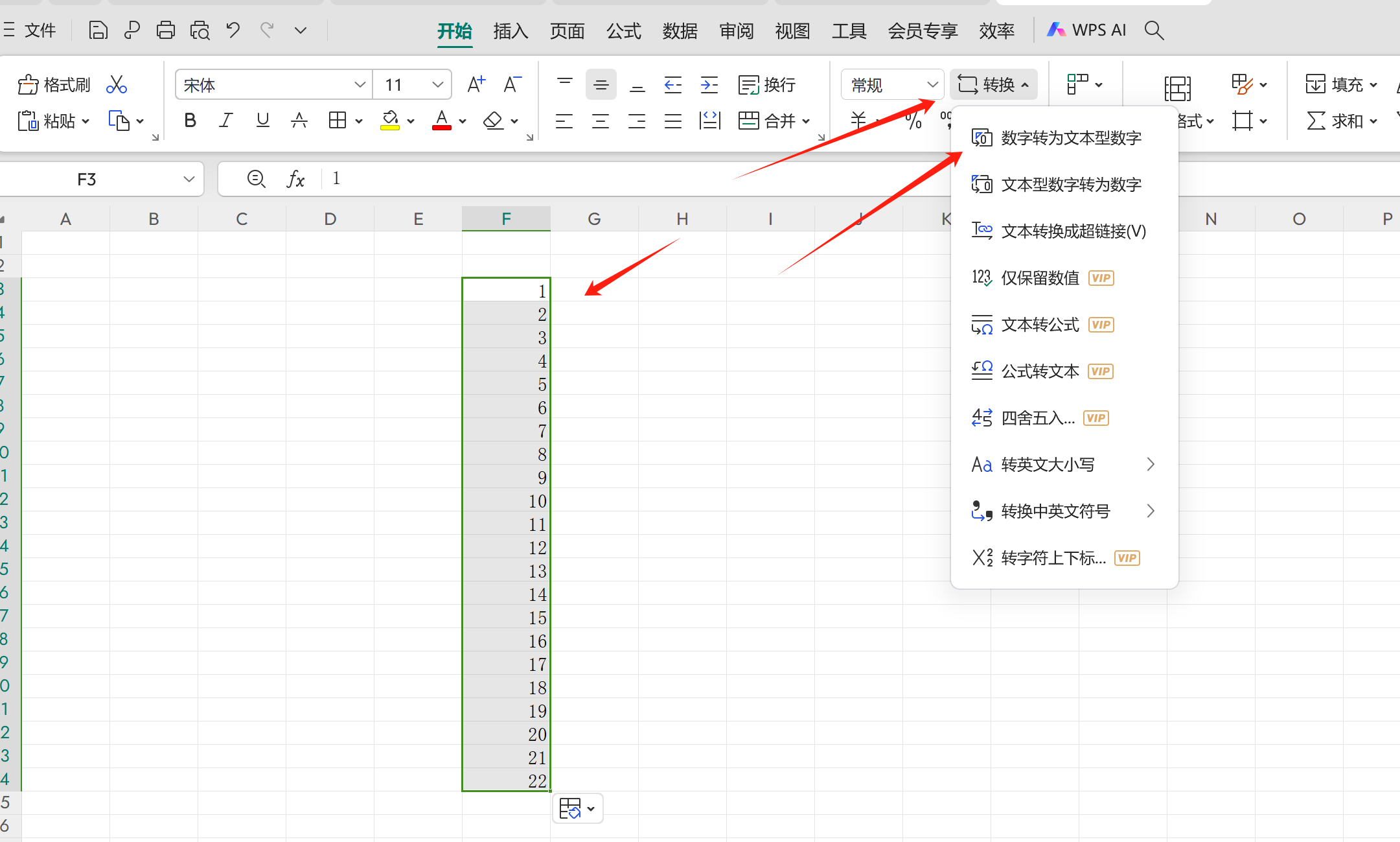The width and height of the screenshot is (1400, 842).
Task: Toggle Strikethrough formatting
Action: pyautogui.click(x=299, y=121)
